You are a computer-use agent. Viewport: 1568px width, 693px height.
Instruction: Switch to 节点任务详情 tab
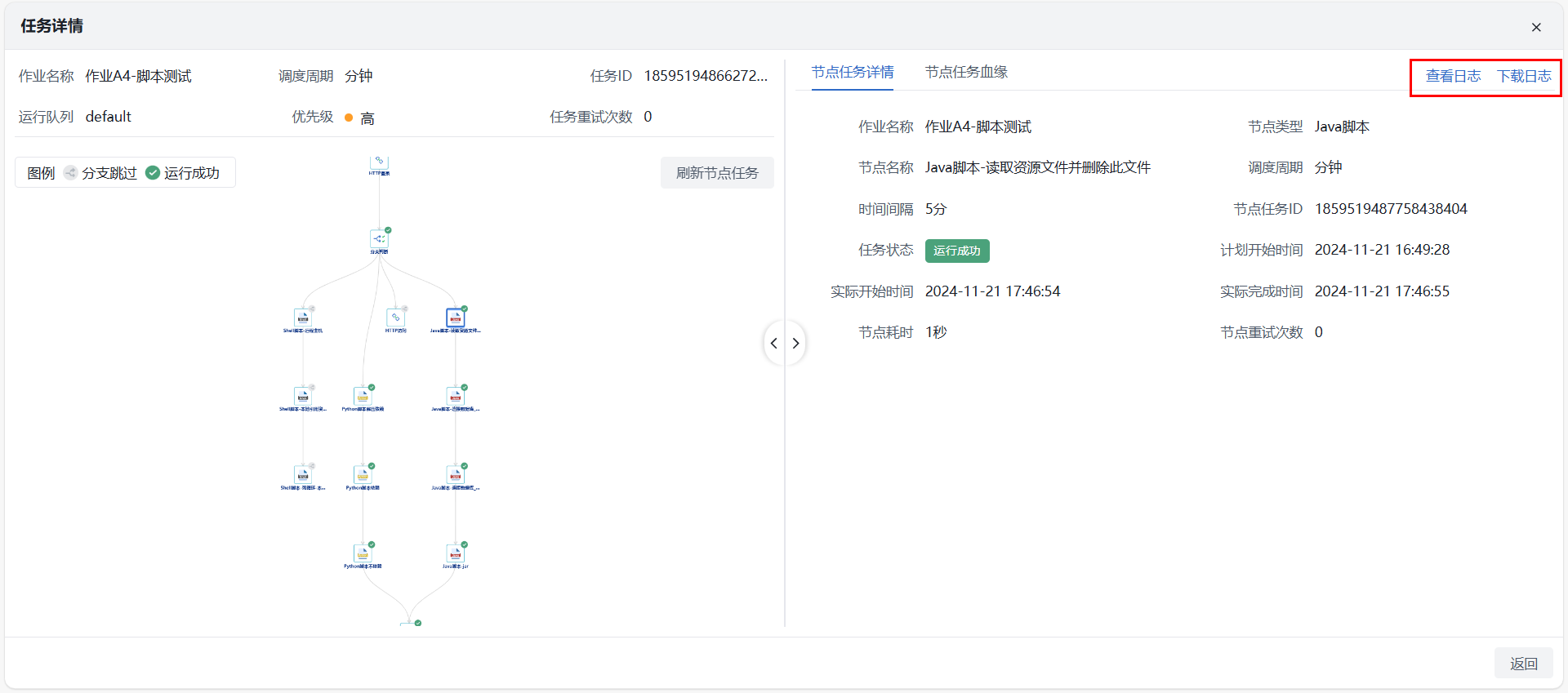coord(853,72)
